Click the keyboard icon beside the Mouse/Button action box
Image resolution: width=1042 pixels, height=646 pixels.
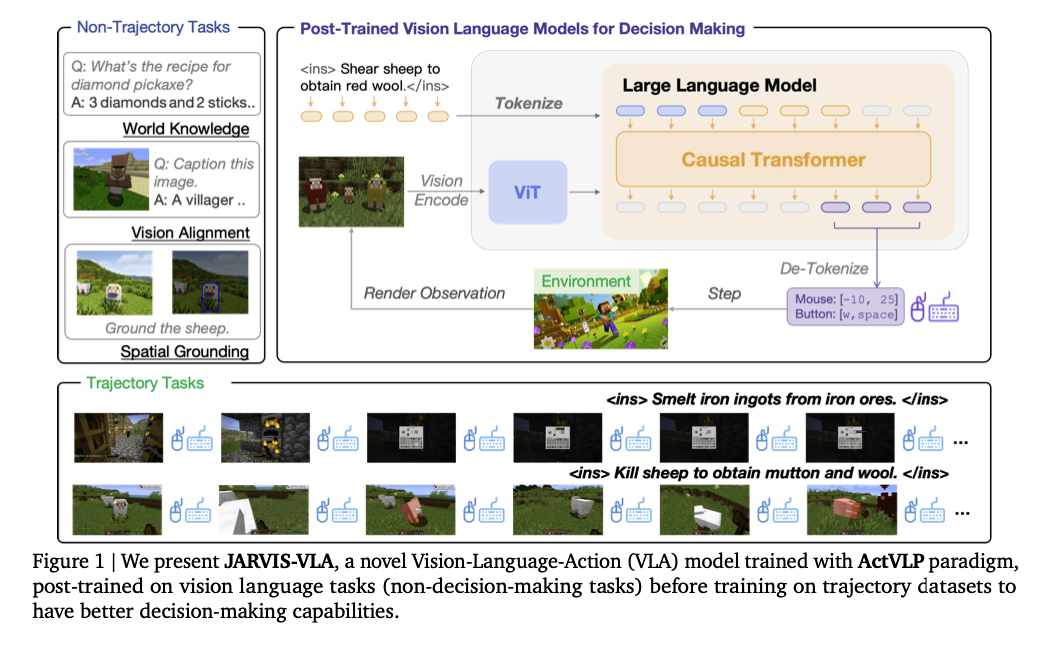pos(944,307)
